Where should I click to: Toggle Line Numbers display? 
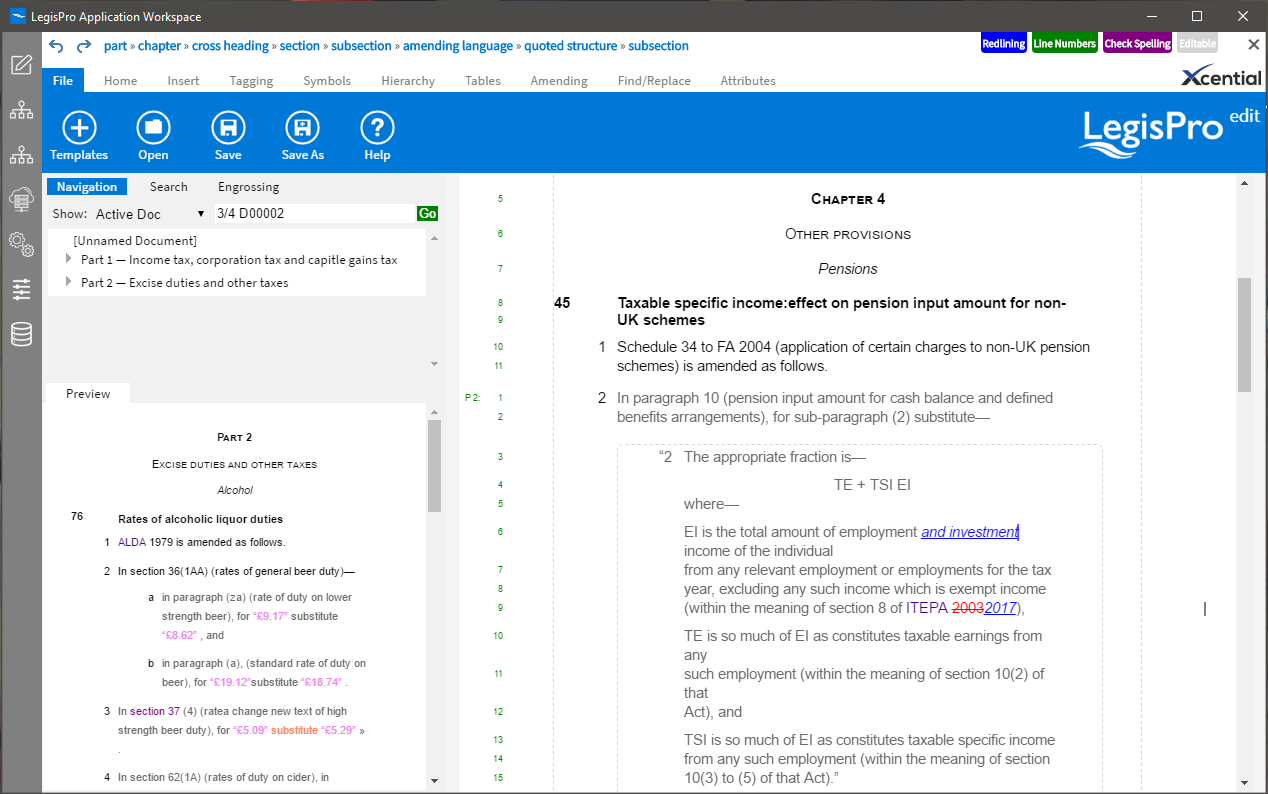1065,44
